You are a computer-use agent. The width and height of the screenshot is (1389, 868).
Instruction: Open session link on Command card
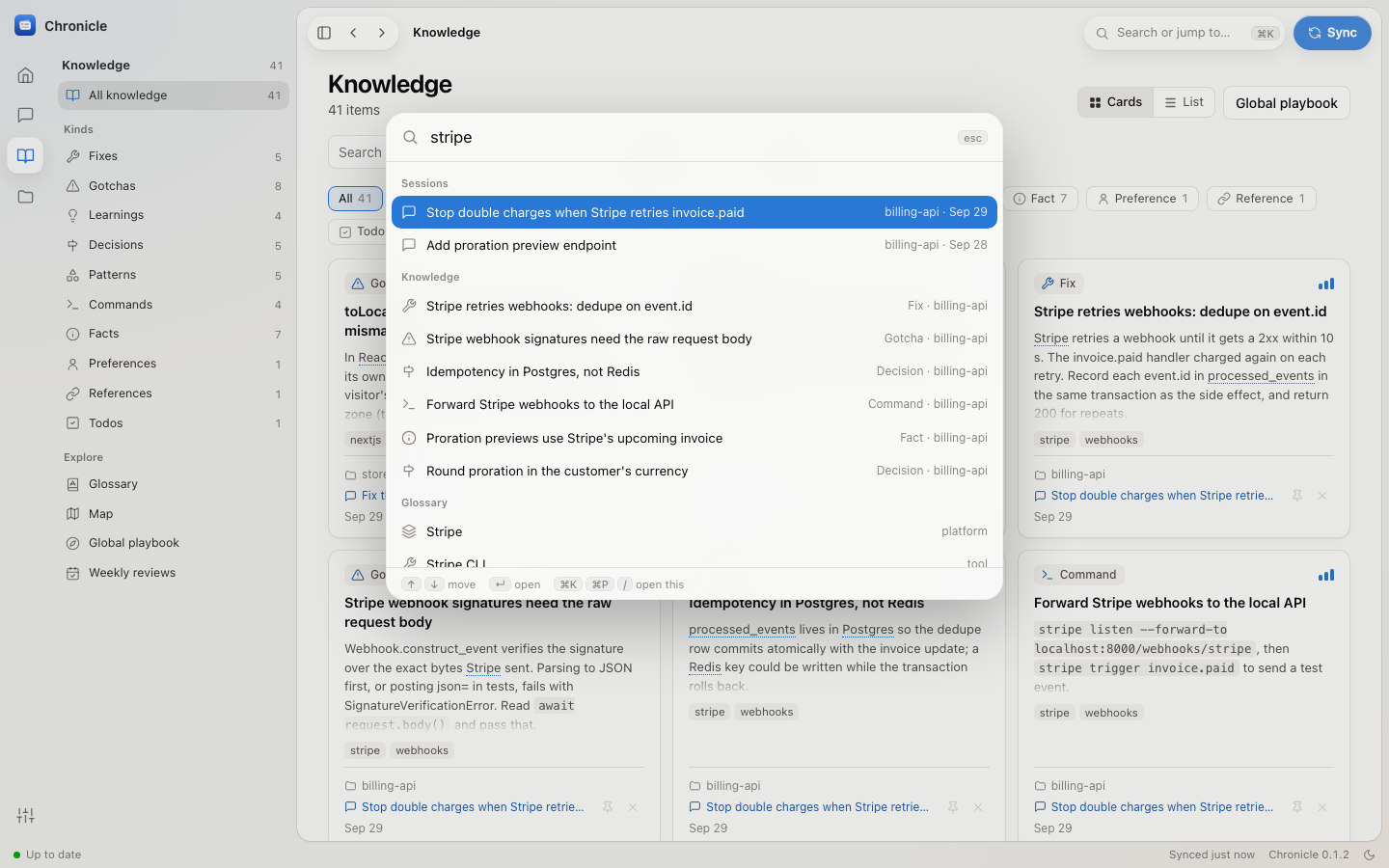[1154, 807]
